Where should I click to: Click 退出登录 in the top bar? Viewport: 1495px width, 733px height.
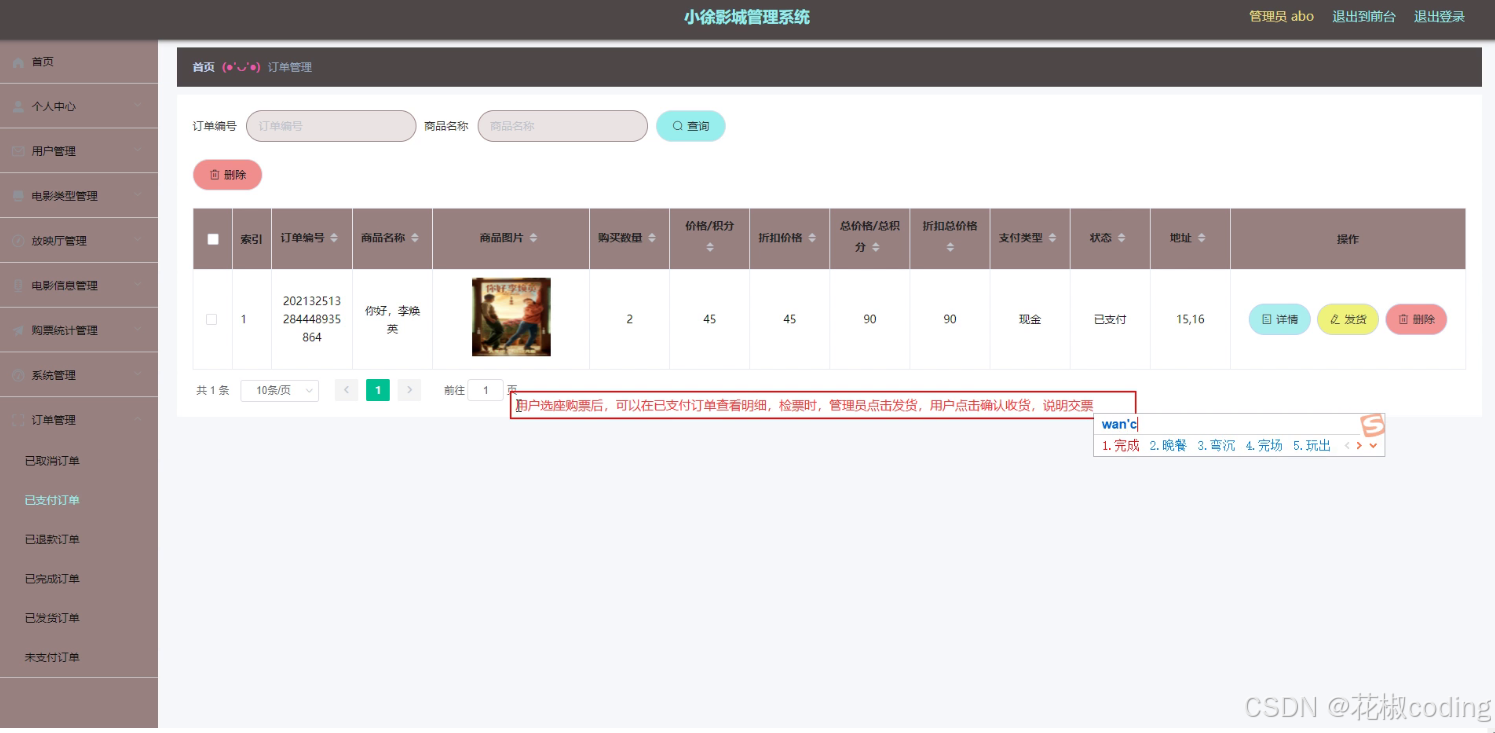[x=1439, y=16]
